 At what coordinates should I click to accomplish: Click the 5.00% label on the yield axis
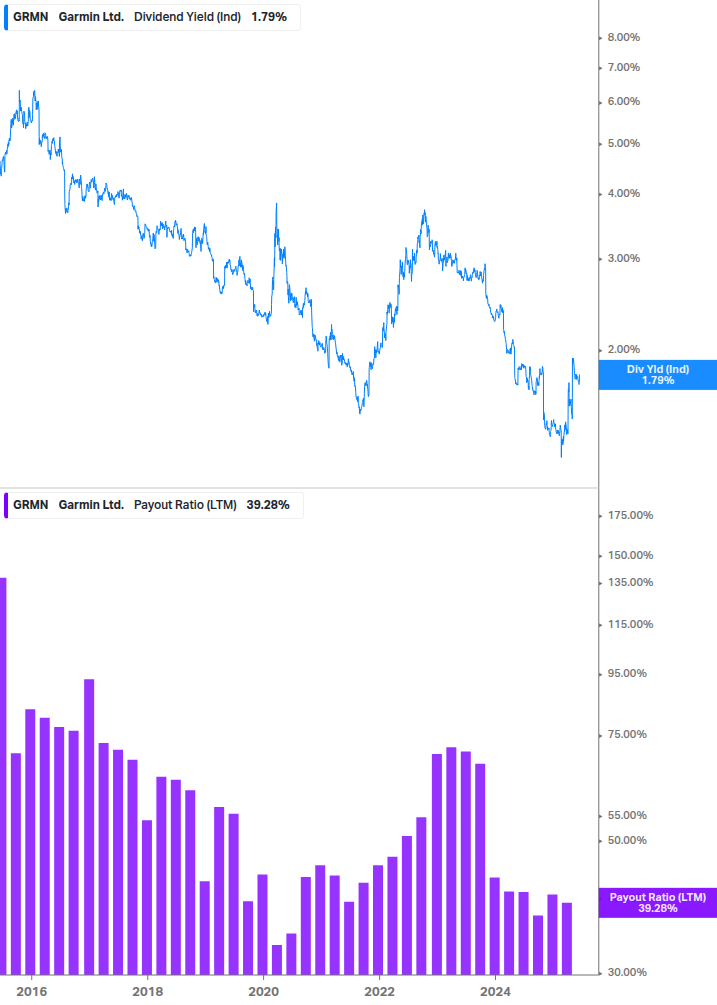click(x=623, y=144)
